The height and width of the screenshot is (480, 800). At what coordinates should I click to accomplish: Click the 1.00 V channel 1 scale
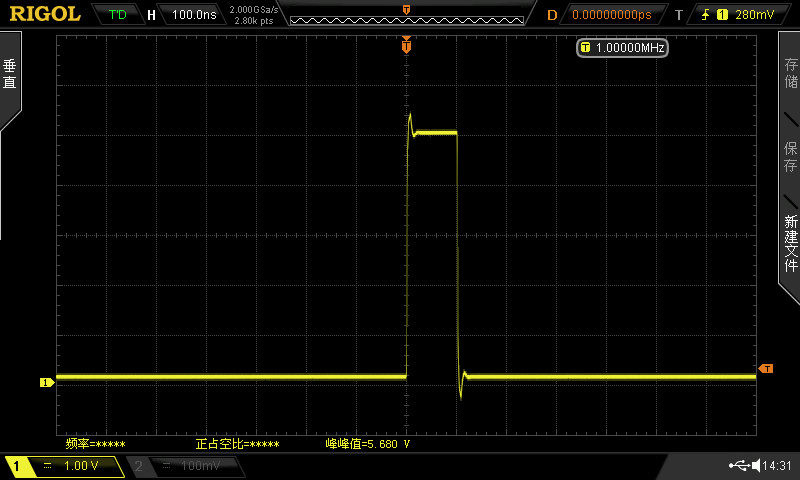pos(81,465)
